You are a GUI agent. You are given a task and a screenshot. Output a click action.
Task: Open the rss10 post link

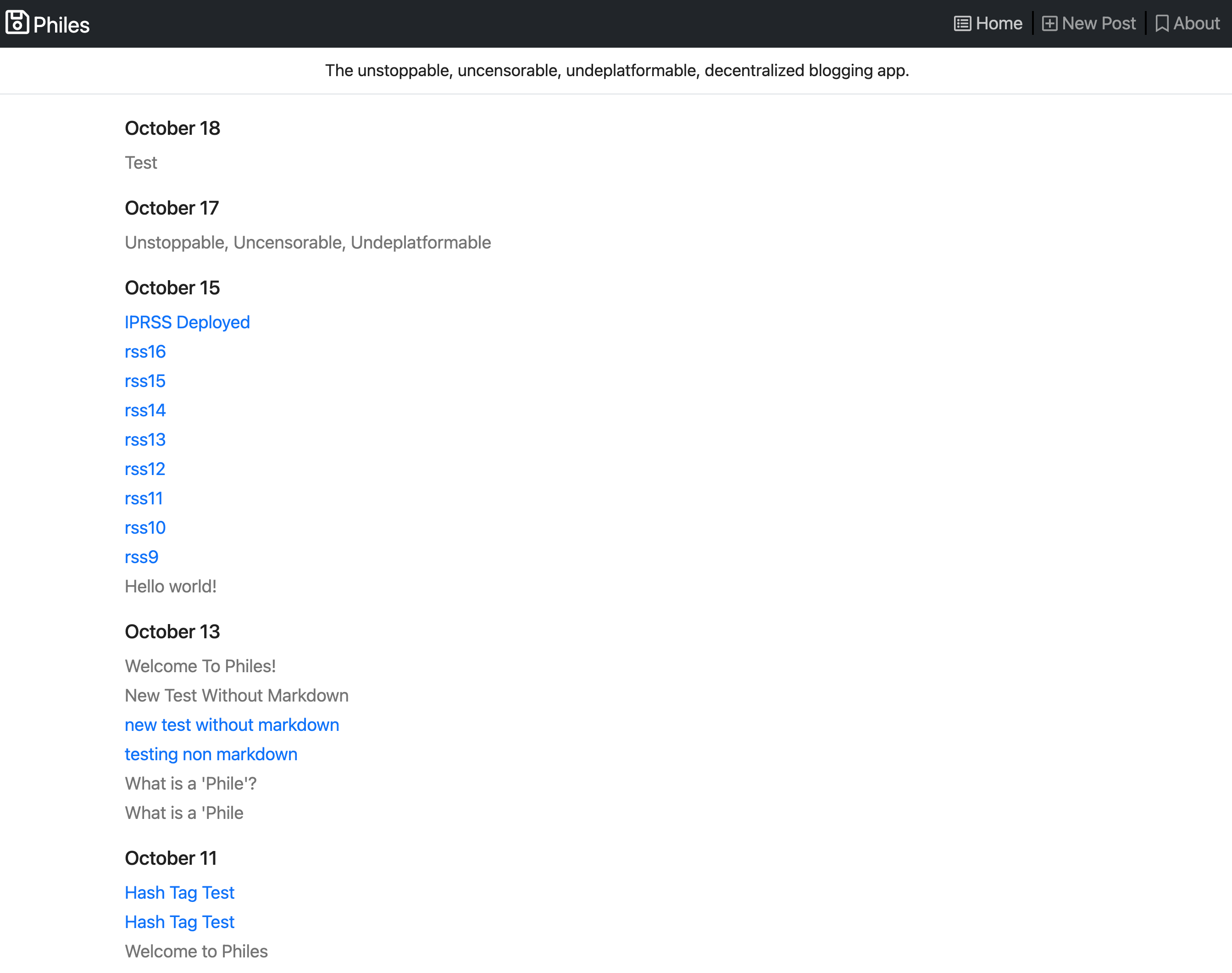tap(145, 527)
